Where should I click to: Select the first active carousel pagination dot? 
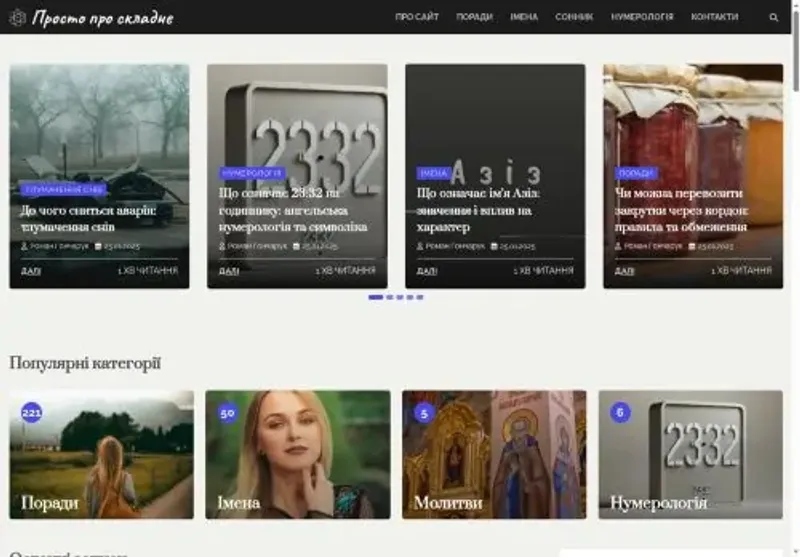(375, 297)
